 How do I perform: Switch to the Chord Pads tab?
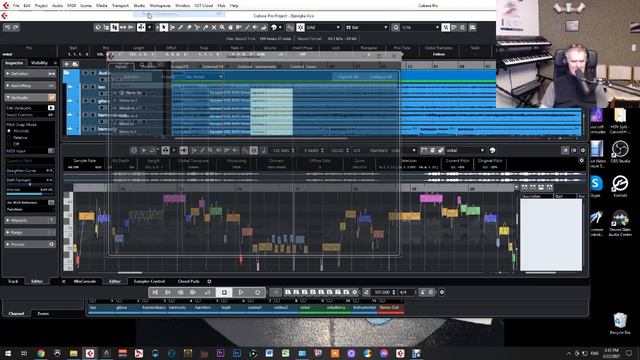[189, 281]
